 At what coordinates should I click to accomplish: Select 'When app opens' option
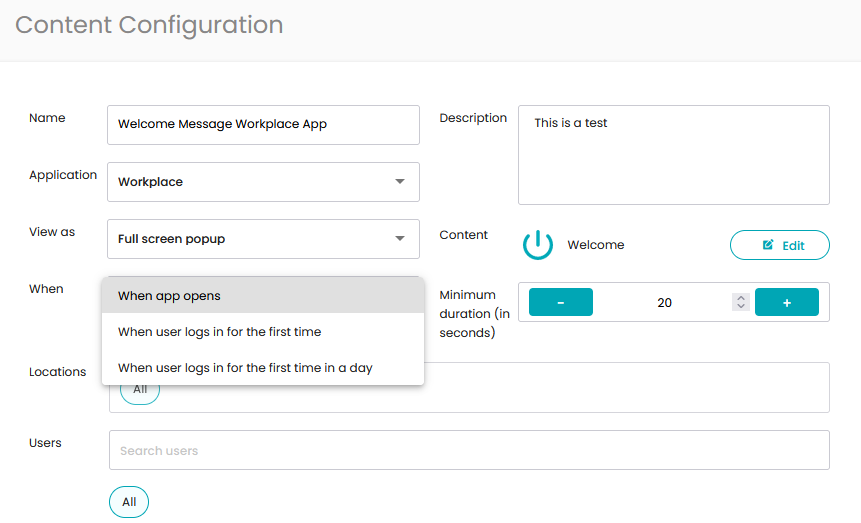(263, 296)
